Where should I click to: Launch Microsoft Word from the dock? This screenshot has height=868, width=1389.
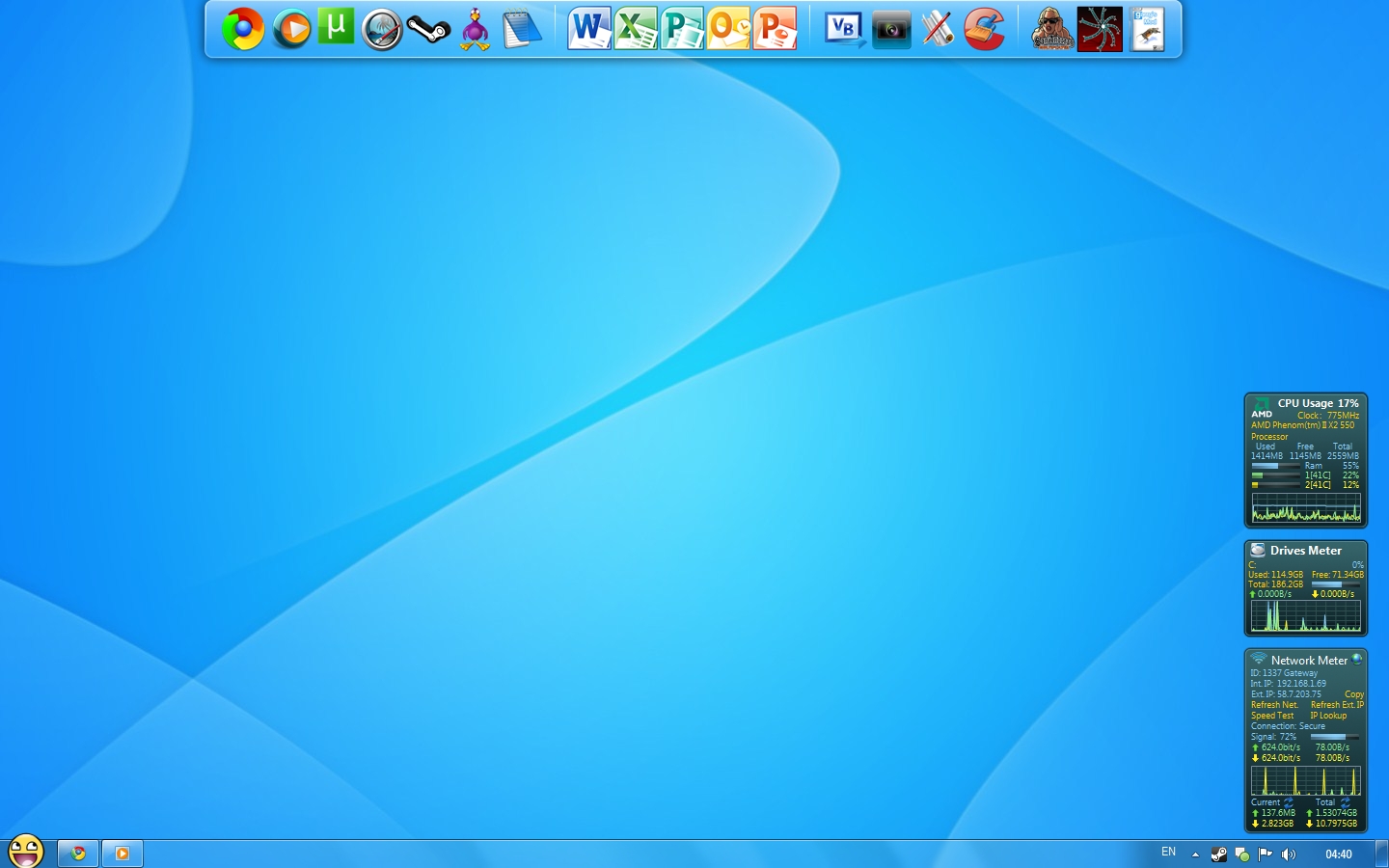588,29
